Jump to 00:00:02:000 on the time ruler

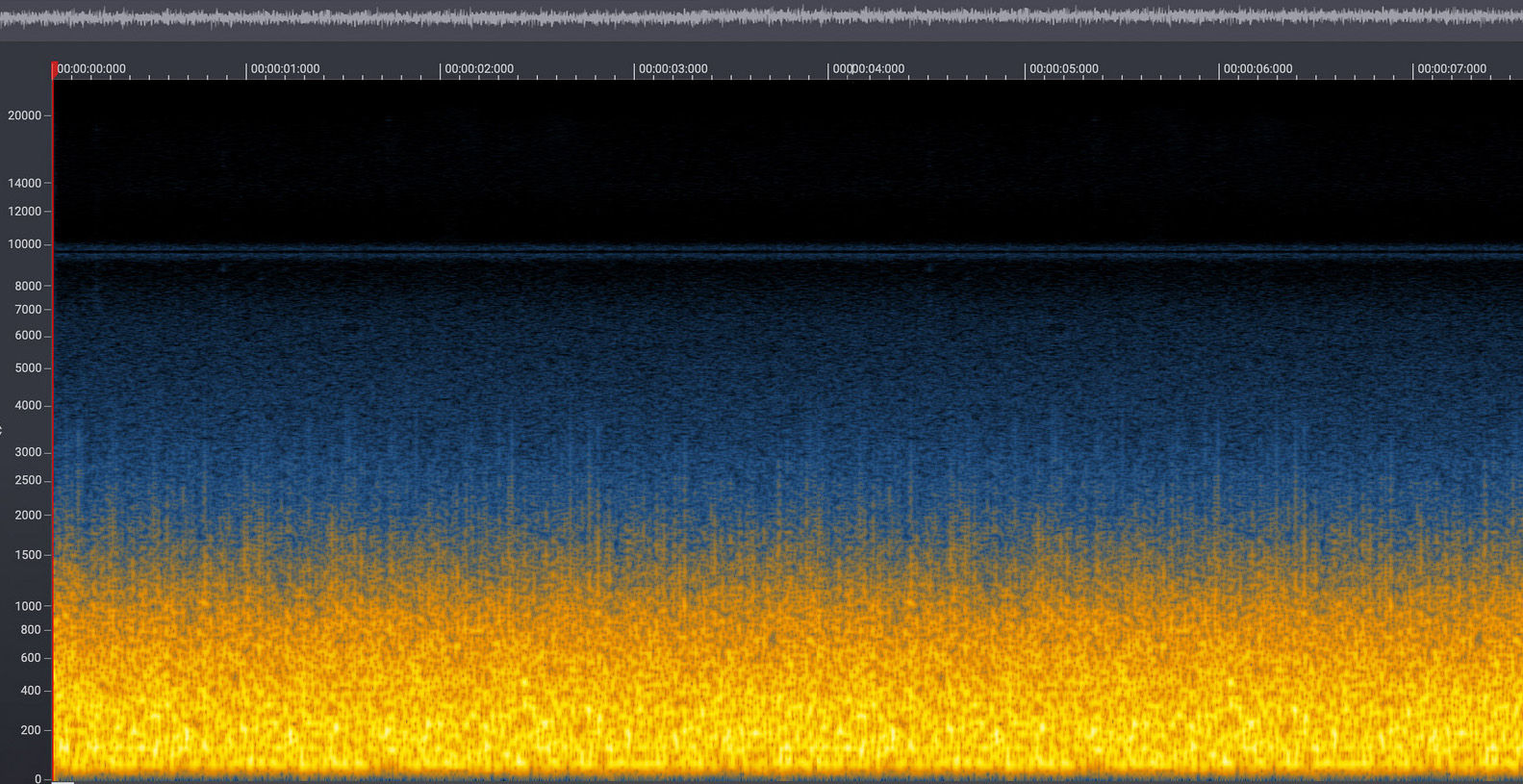click(478, 69)
